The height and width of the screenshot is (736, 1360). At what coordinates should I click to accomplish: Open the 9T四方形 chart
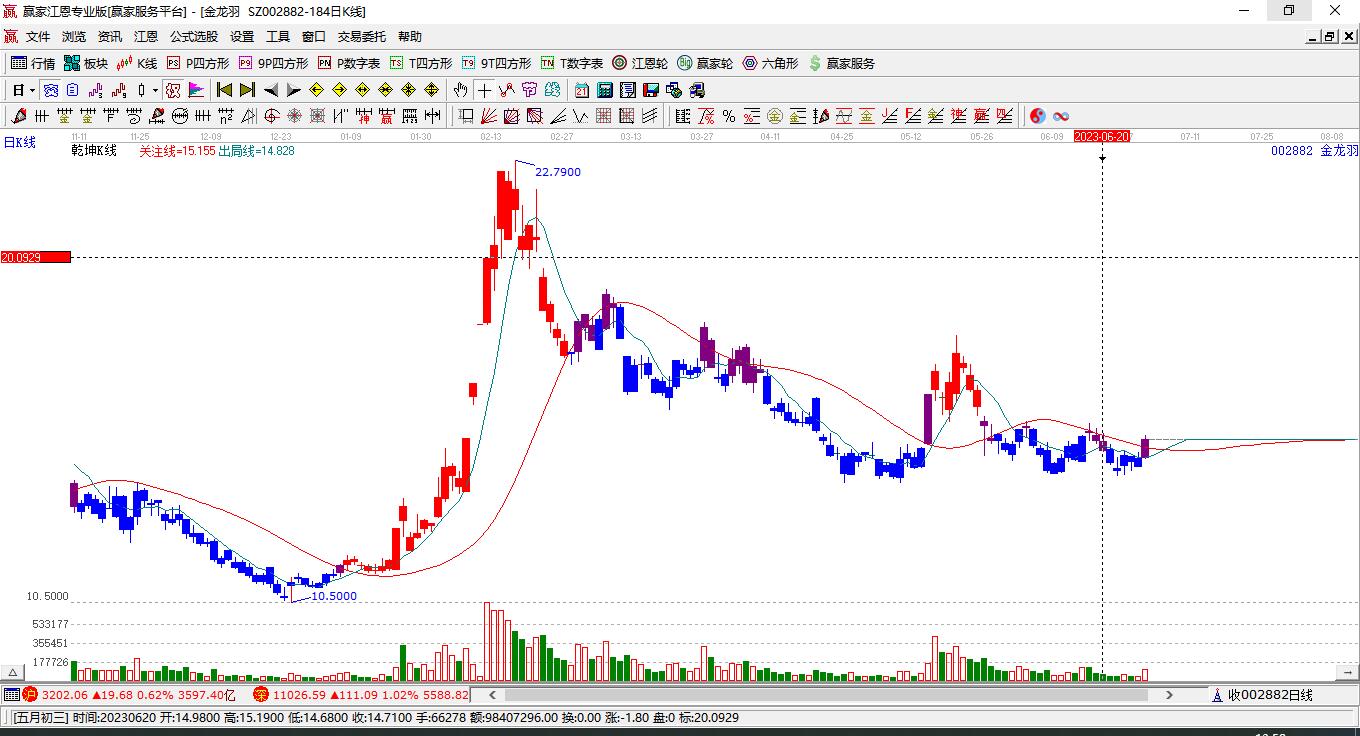tap(496, 63)
